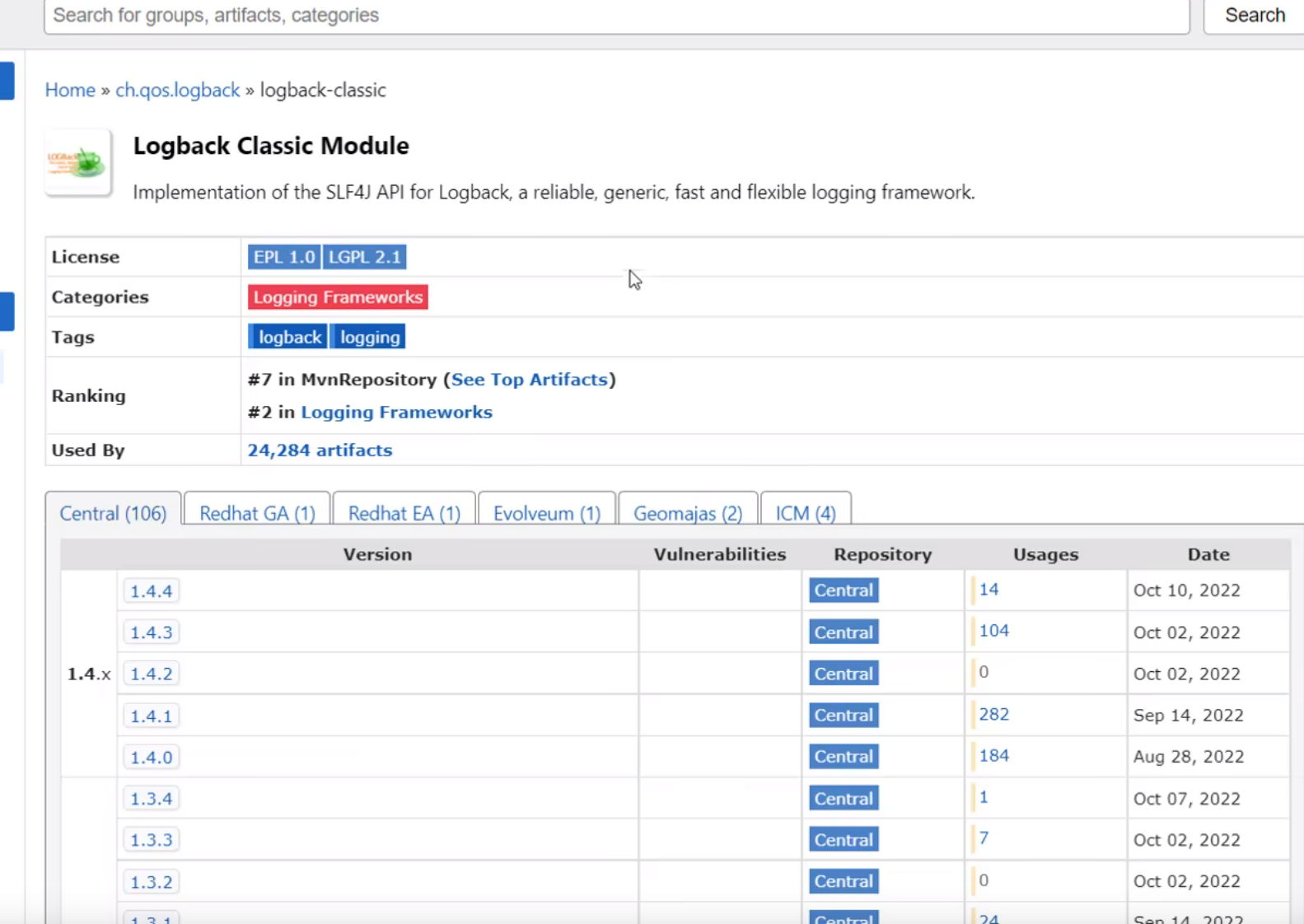Open the 7 usages link for 1.3.3
This screenshot has width=1304, height=924.
pyautogui.click(x=984, y=838)
